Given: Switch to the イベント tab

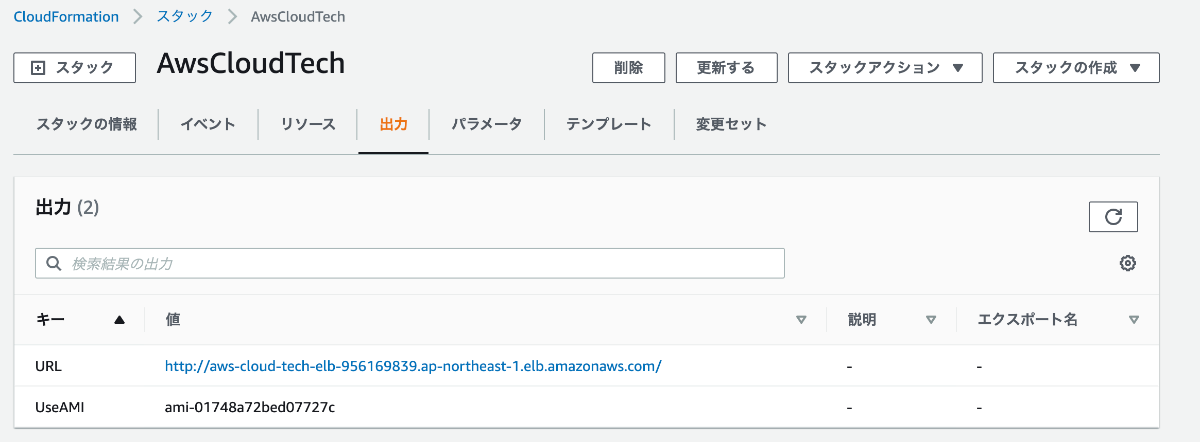Looking at the screenshot, I should coord(208,125).
